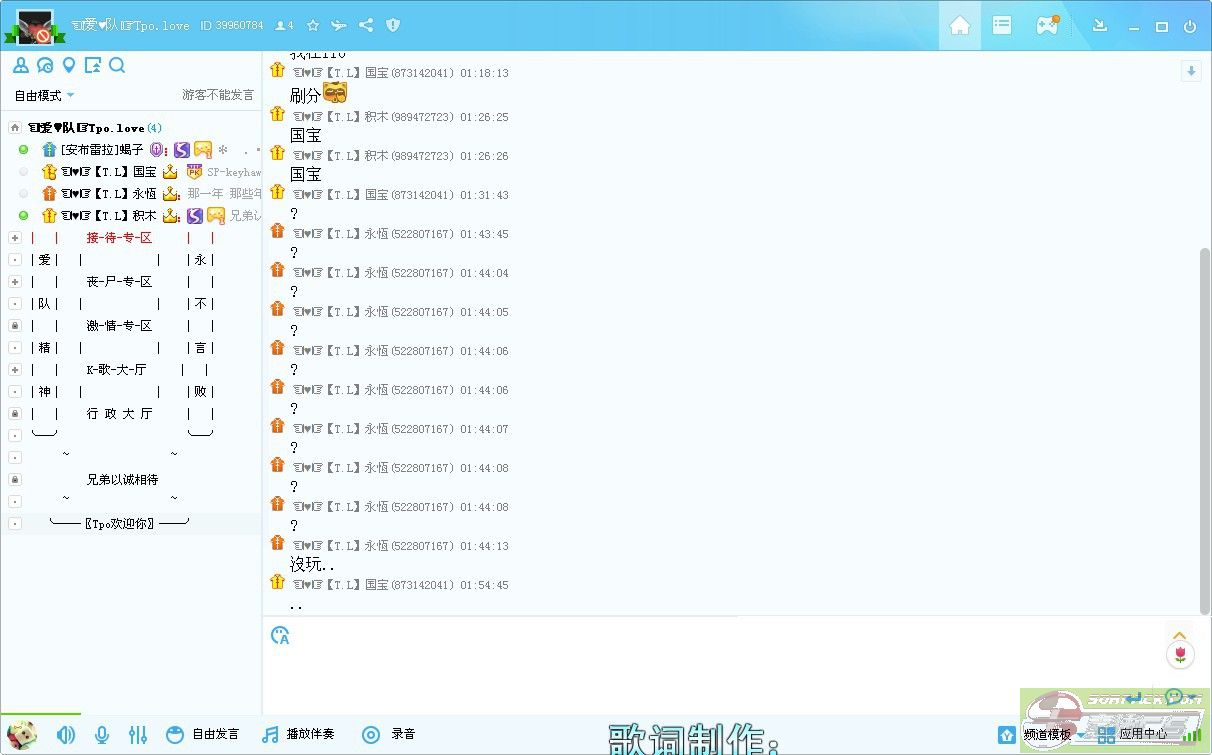Mute the speaker volume icon
Screen dimensions: 1212x755
[x=66, y=735]
